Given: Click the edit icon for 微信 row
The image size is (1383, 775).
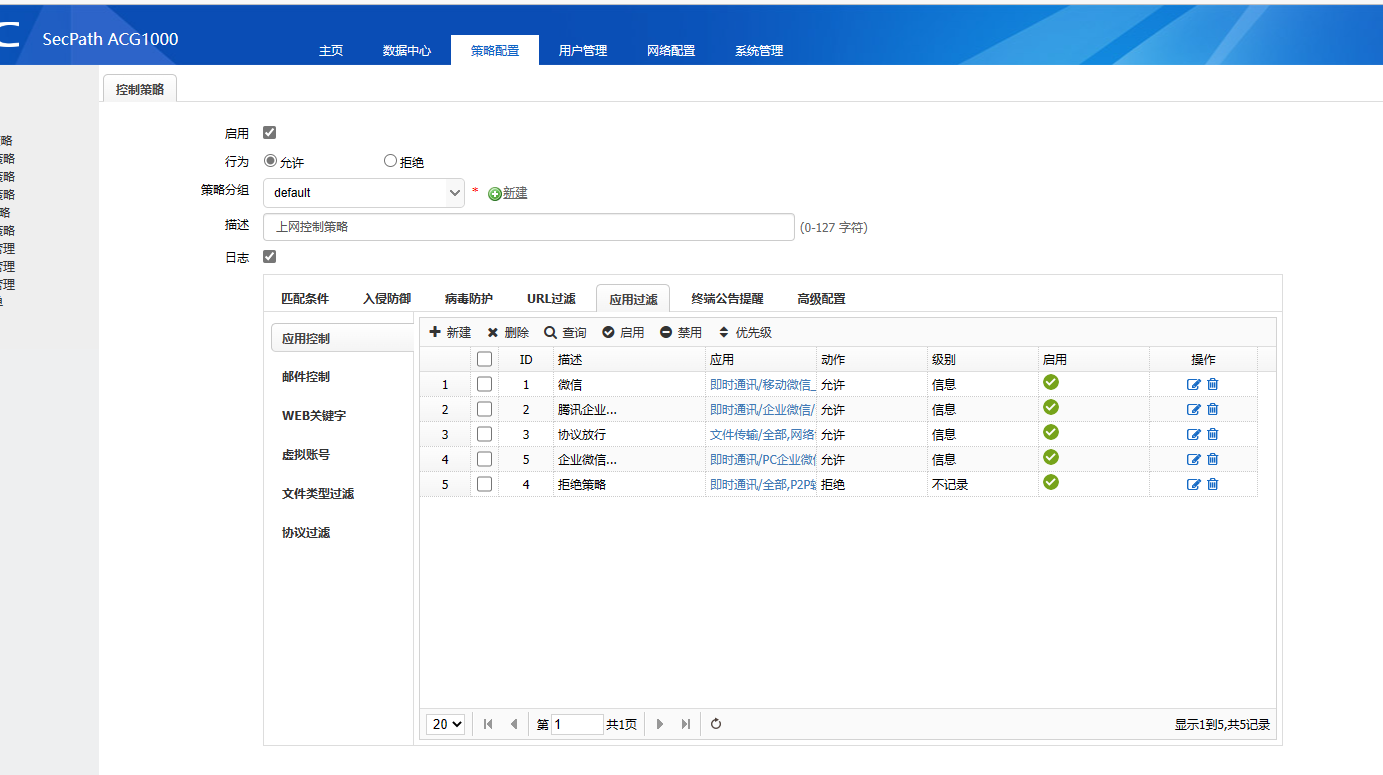Looking at the screenshot, I should coord(1193,384).
